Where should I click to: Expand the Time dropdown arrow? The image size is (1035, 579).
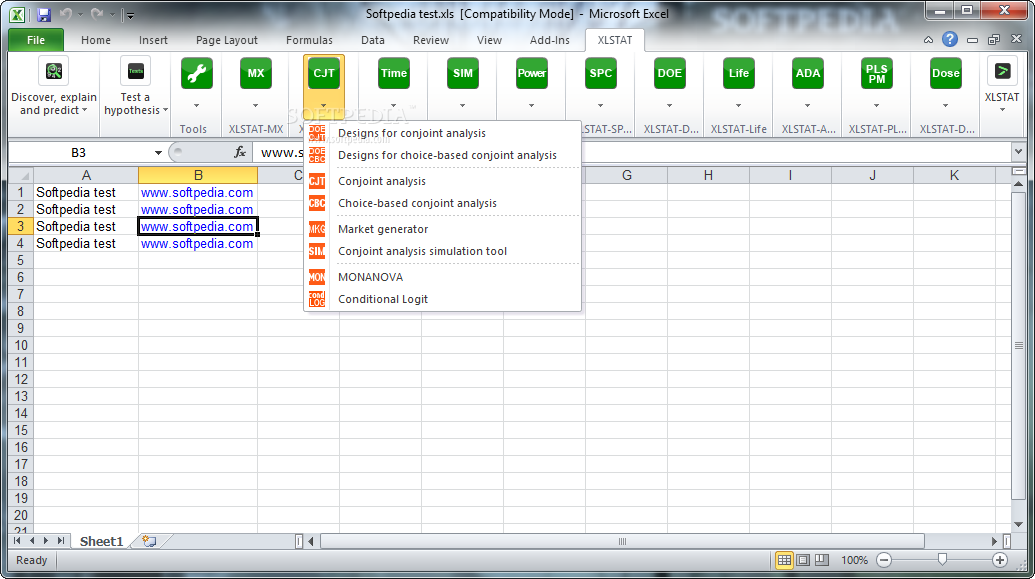(x=393, y=106)
